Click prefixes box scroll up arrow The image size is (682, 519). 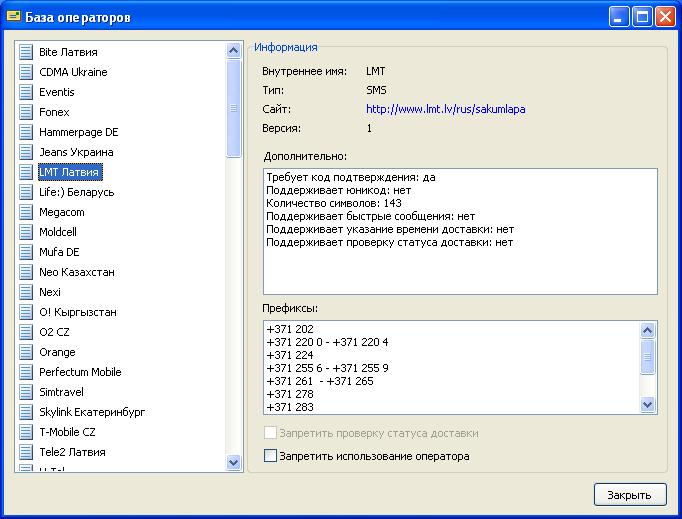coord(648,331)
